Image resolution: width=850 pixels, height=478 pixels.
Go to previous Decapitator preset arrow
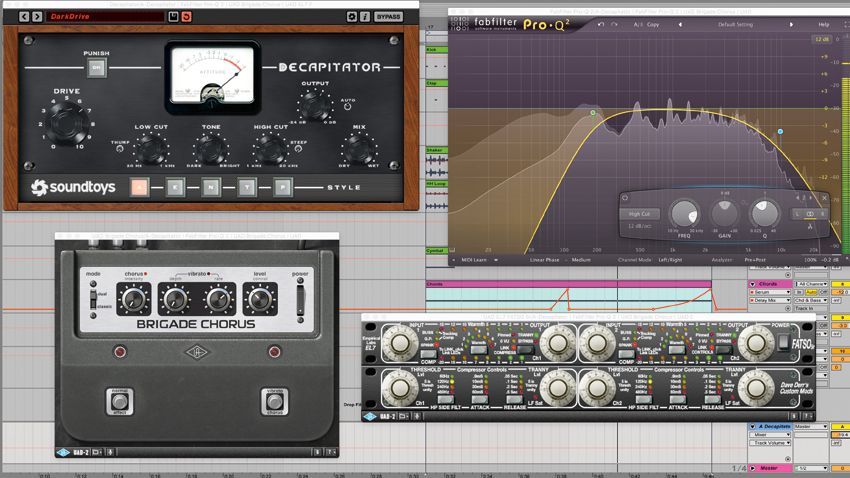coord(24,17)
